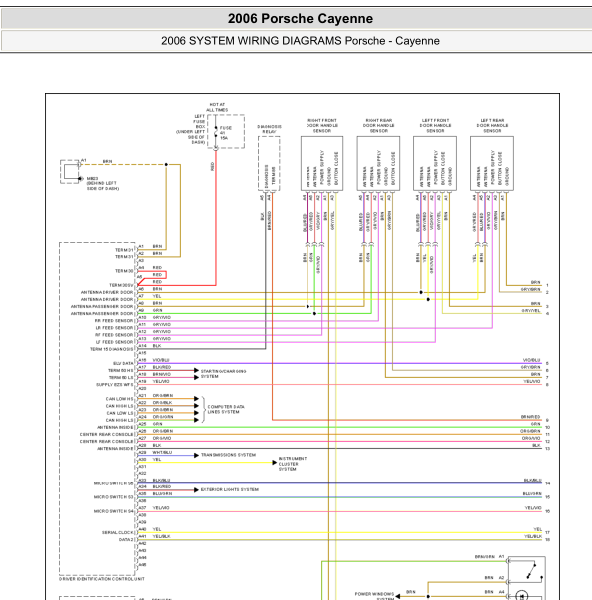The height and width of the screenshot is (600, 592).
Task: Click the Exterior Lights System arrow marker
Action: 196,490
